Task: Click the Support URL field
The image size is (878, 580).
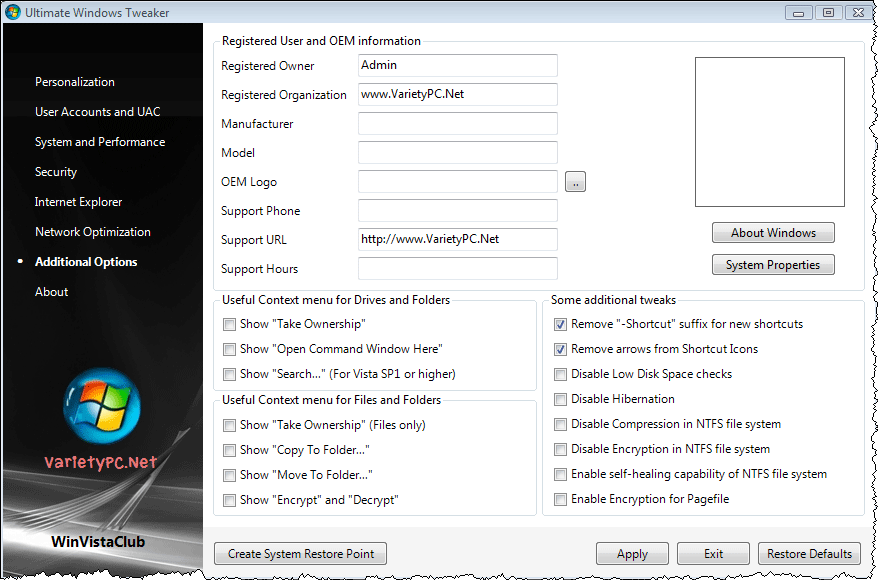Action: click(x=457, y=240)
